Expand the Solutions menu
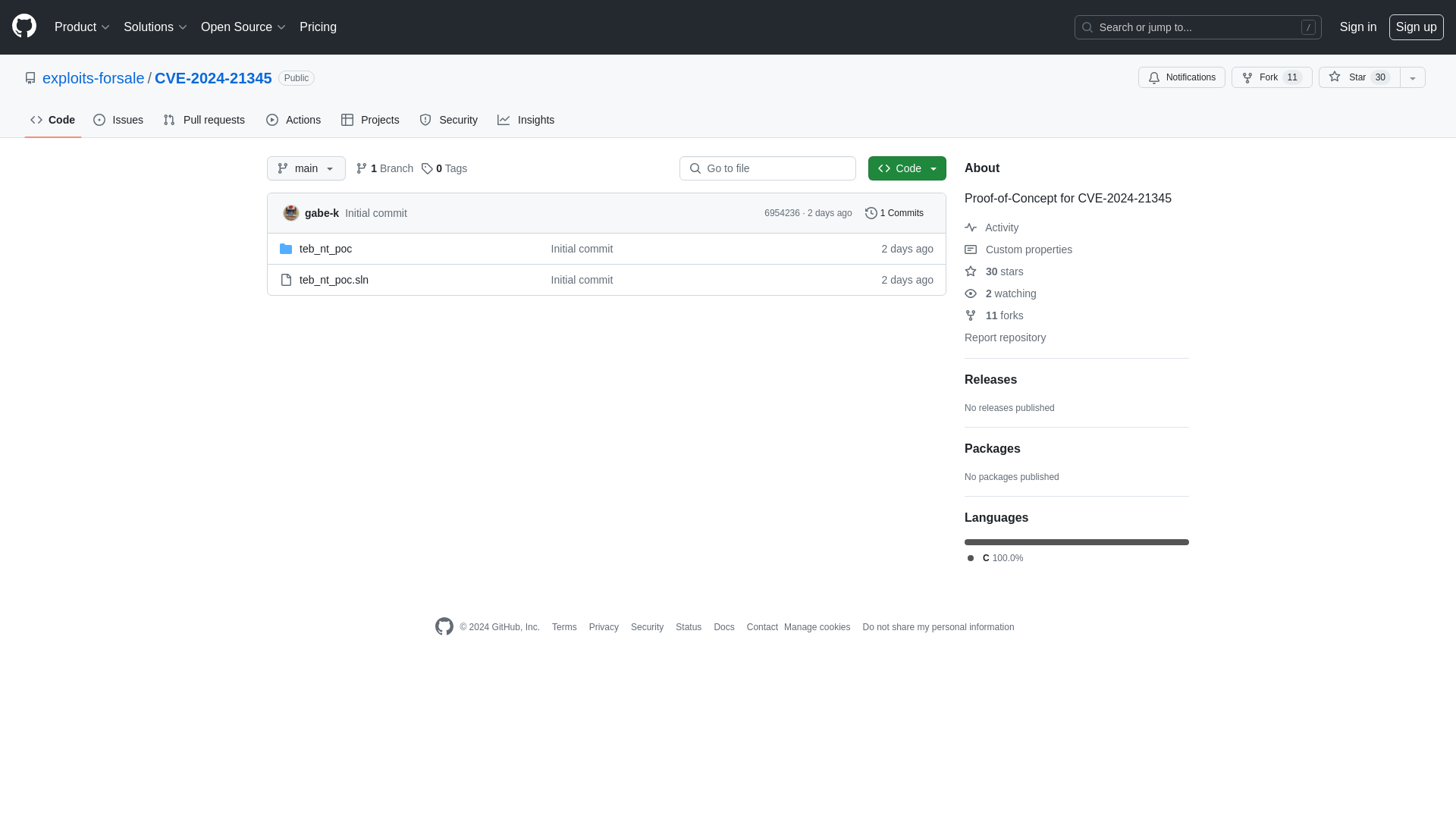The width and height of the screenshot is (1456, 819). point(155,27)
